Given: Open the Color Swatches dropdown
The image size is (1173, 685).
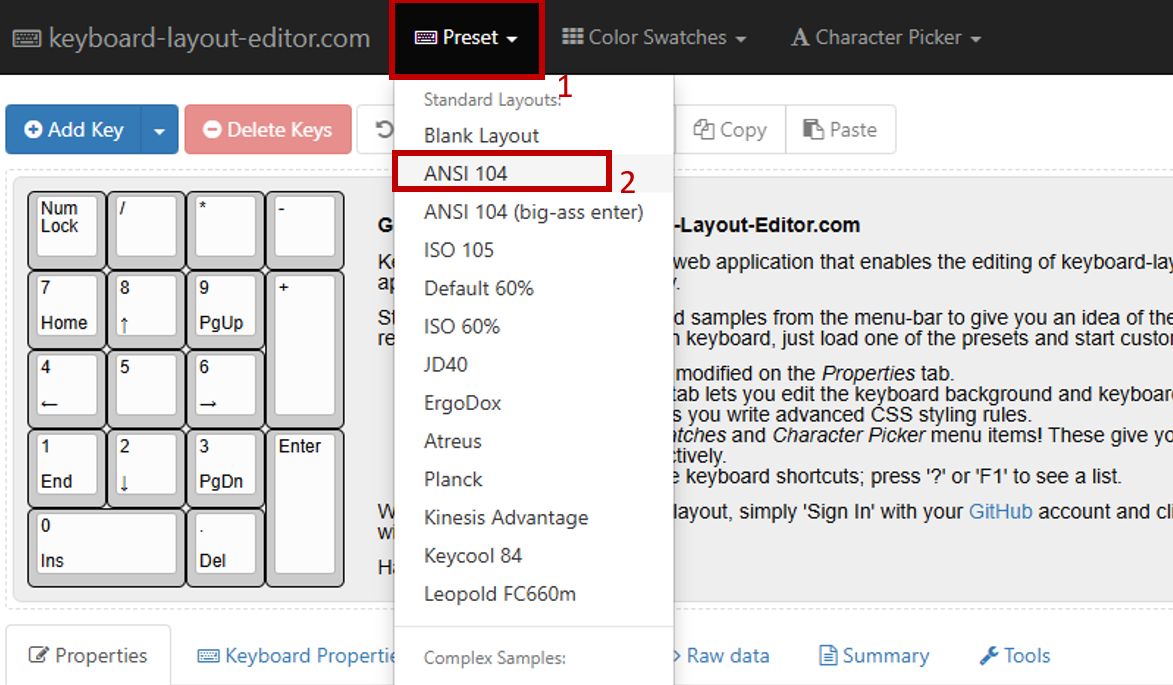Looking at the screenshot, I should pyautogui.click(x=655, y=37).
